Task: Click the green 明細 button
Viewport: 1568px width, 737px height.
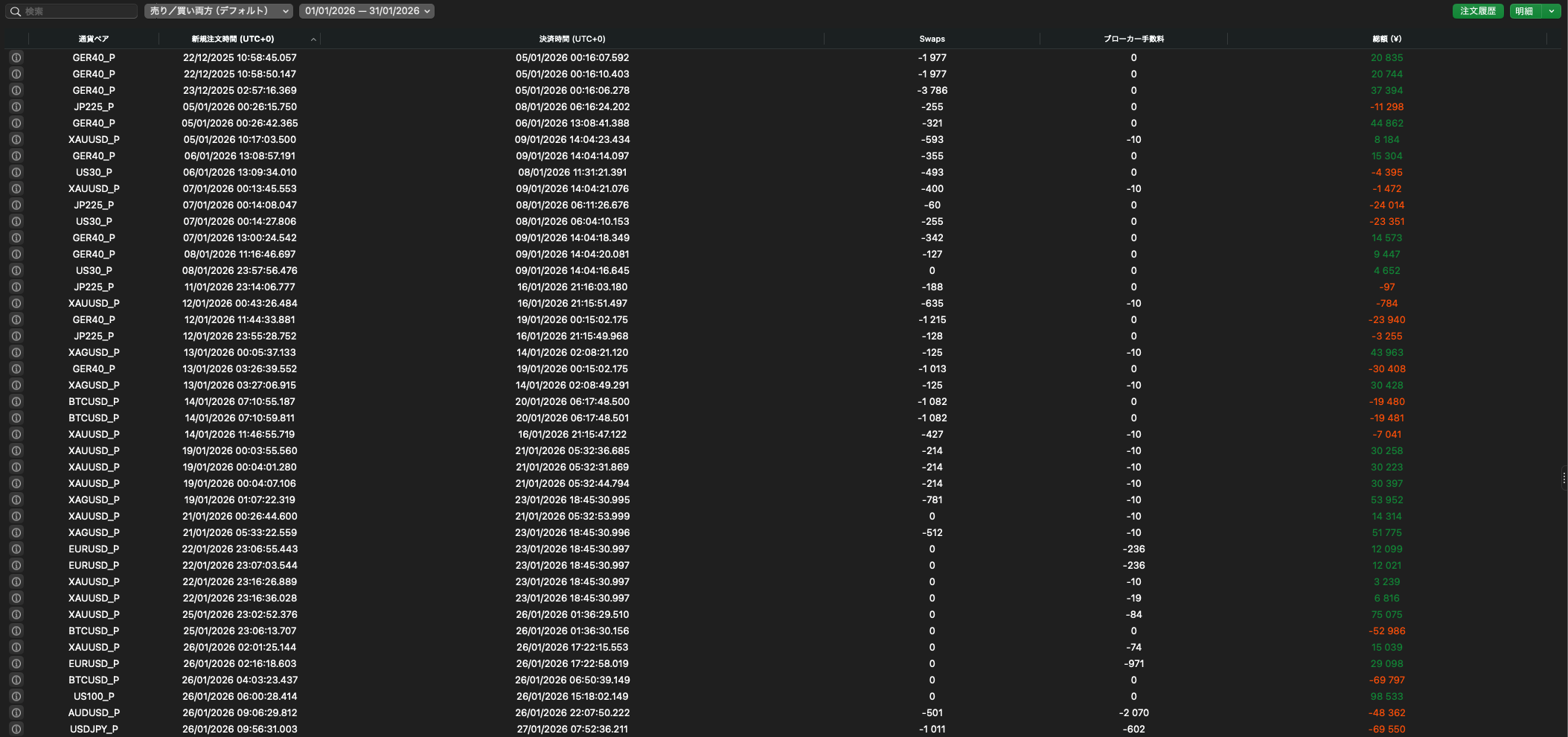Action: coord(1524,11)
